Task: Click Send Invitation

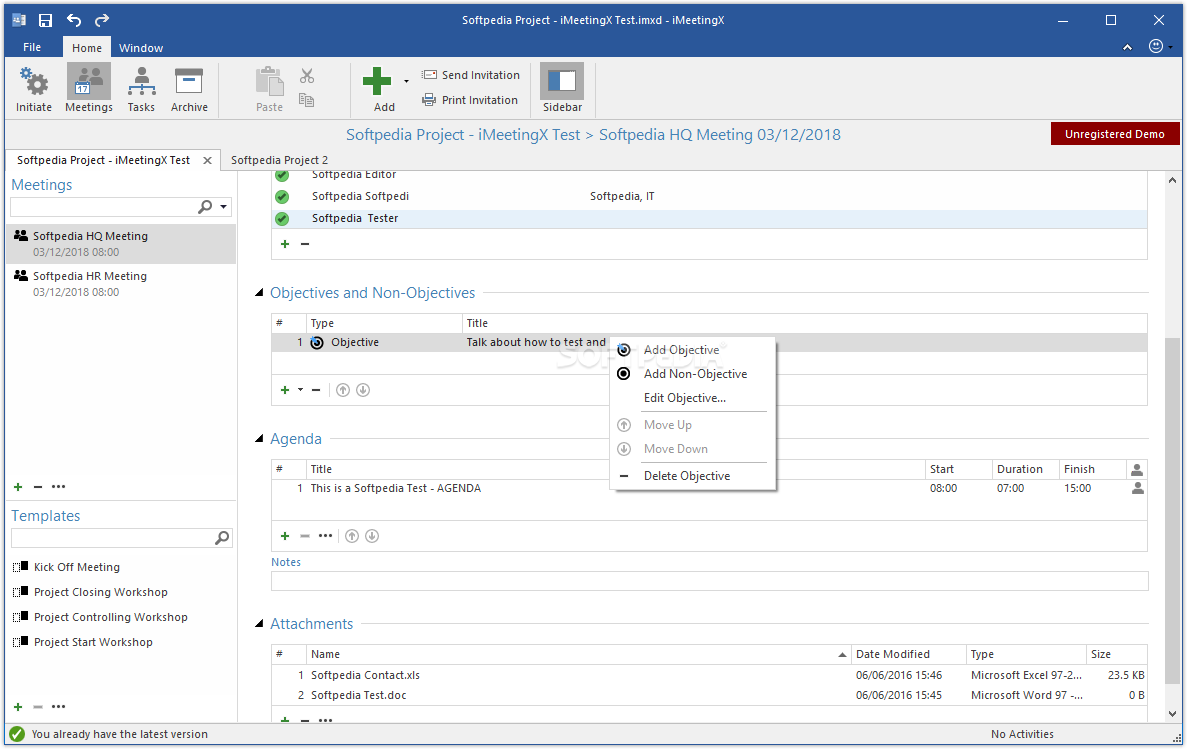Action: (x=471, y=75)
